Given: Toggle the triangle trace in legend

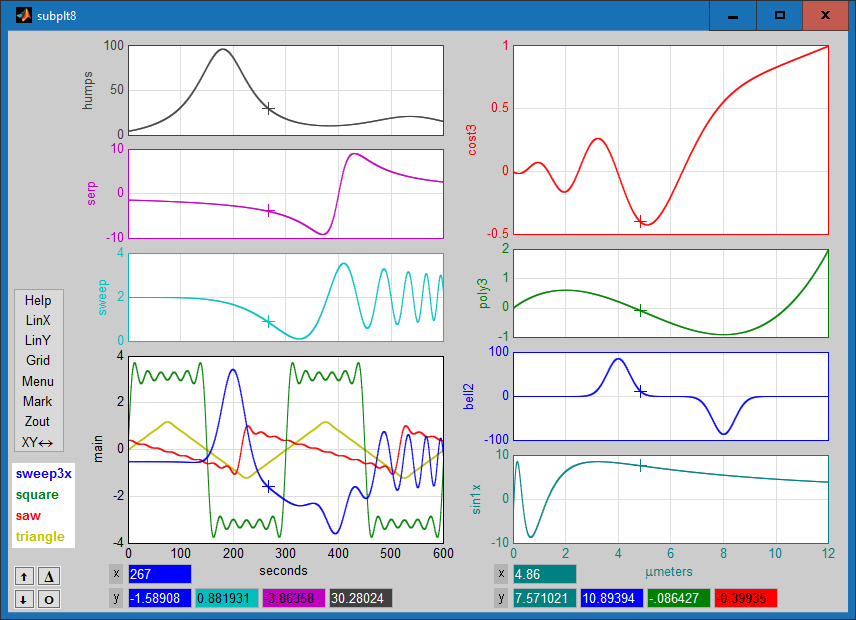Looking at the screenshot, I should click(x=40, y=537).
